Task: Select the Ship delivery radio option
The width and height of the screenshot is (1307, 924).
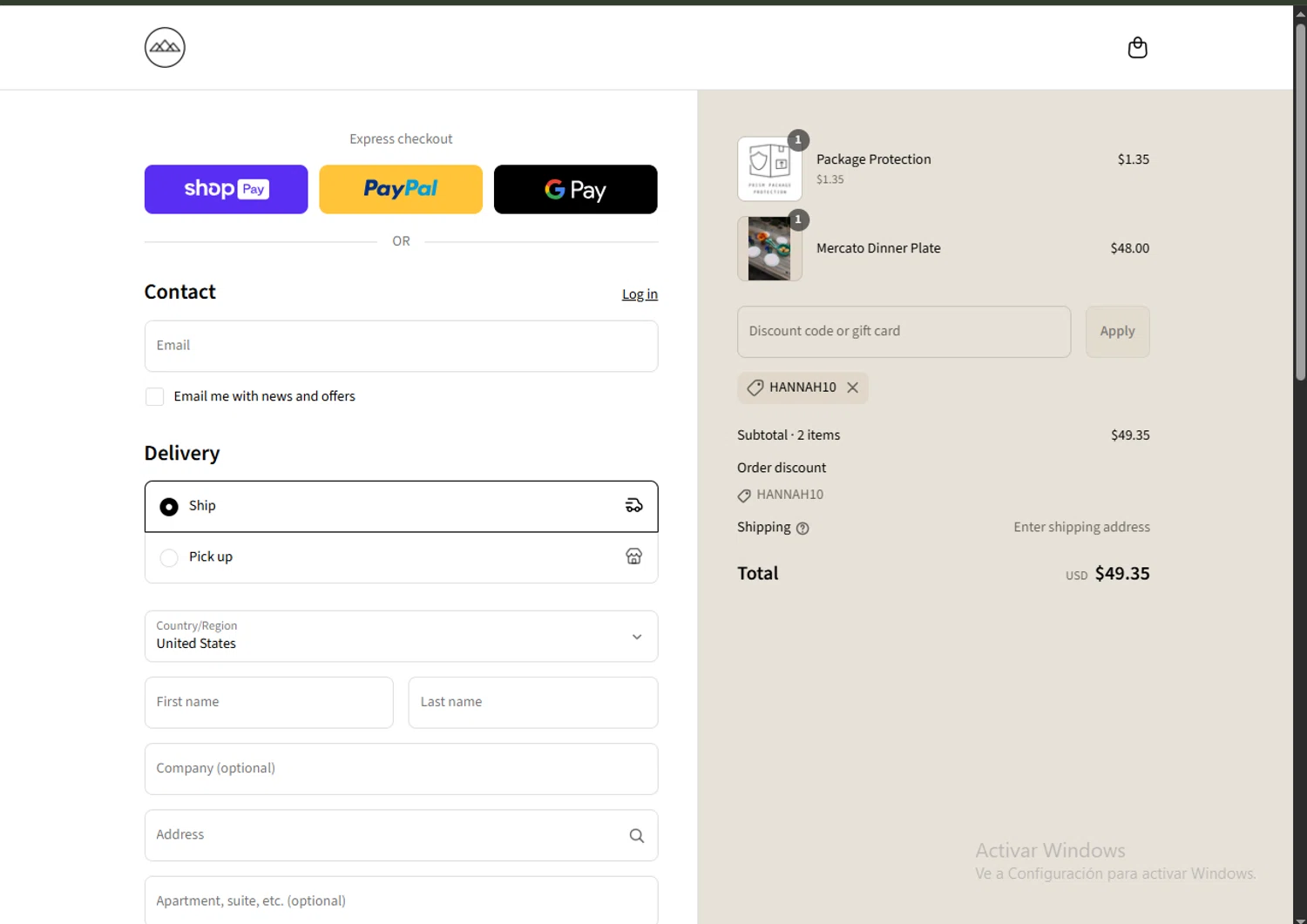Action: coord(169,506)
